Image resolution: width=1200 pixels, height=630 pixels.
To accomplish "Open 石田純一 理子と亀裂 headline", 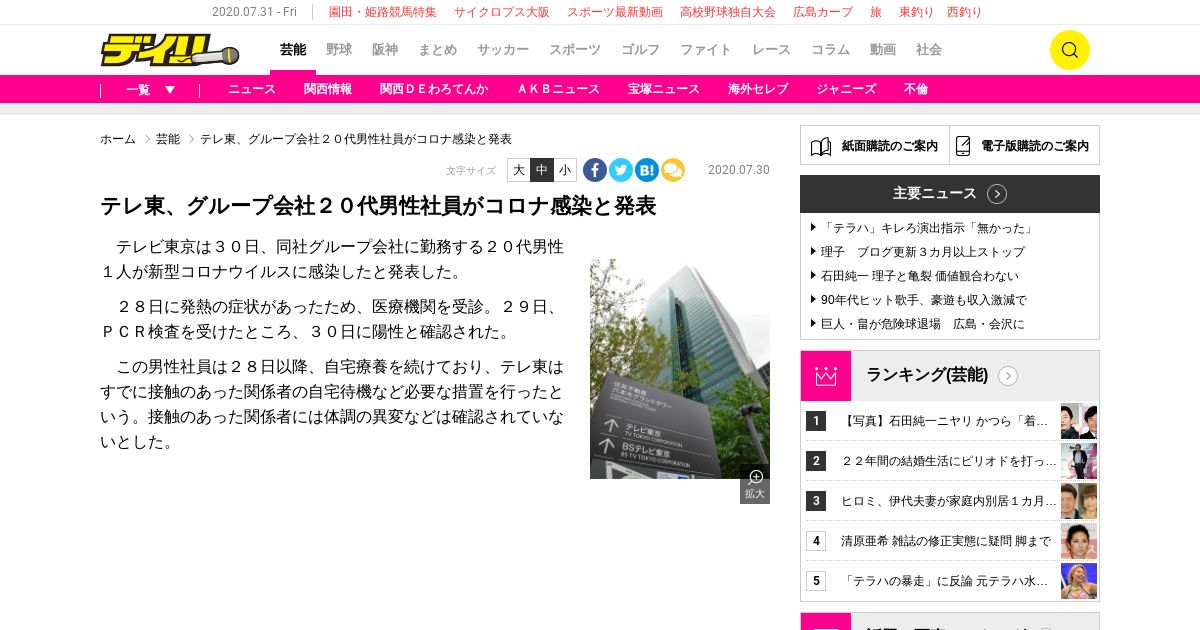I will (920, 276).
